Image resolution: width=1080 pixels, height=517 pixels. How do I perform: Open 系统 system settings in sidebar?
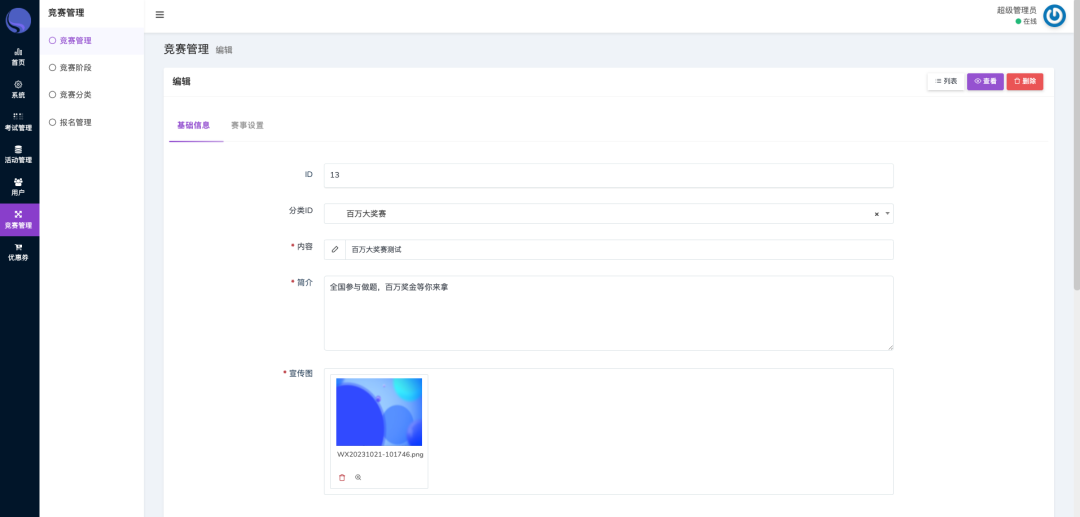(x=18, y=89)
